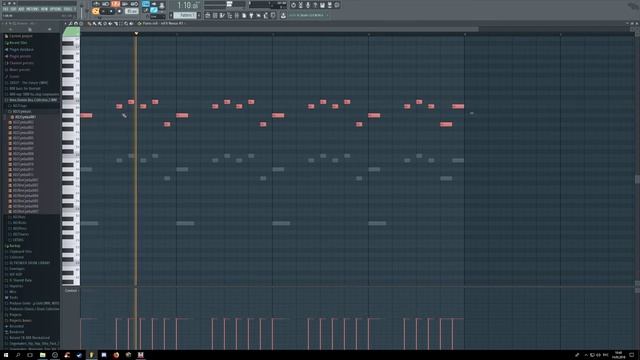Expand the Rendered folder in the browser
Screen dimensions: 640x360
[x=16, y=332]
